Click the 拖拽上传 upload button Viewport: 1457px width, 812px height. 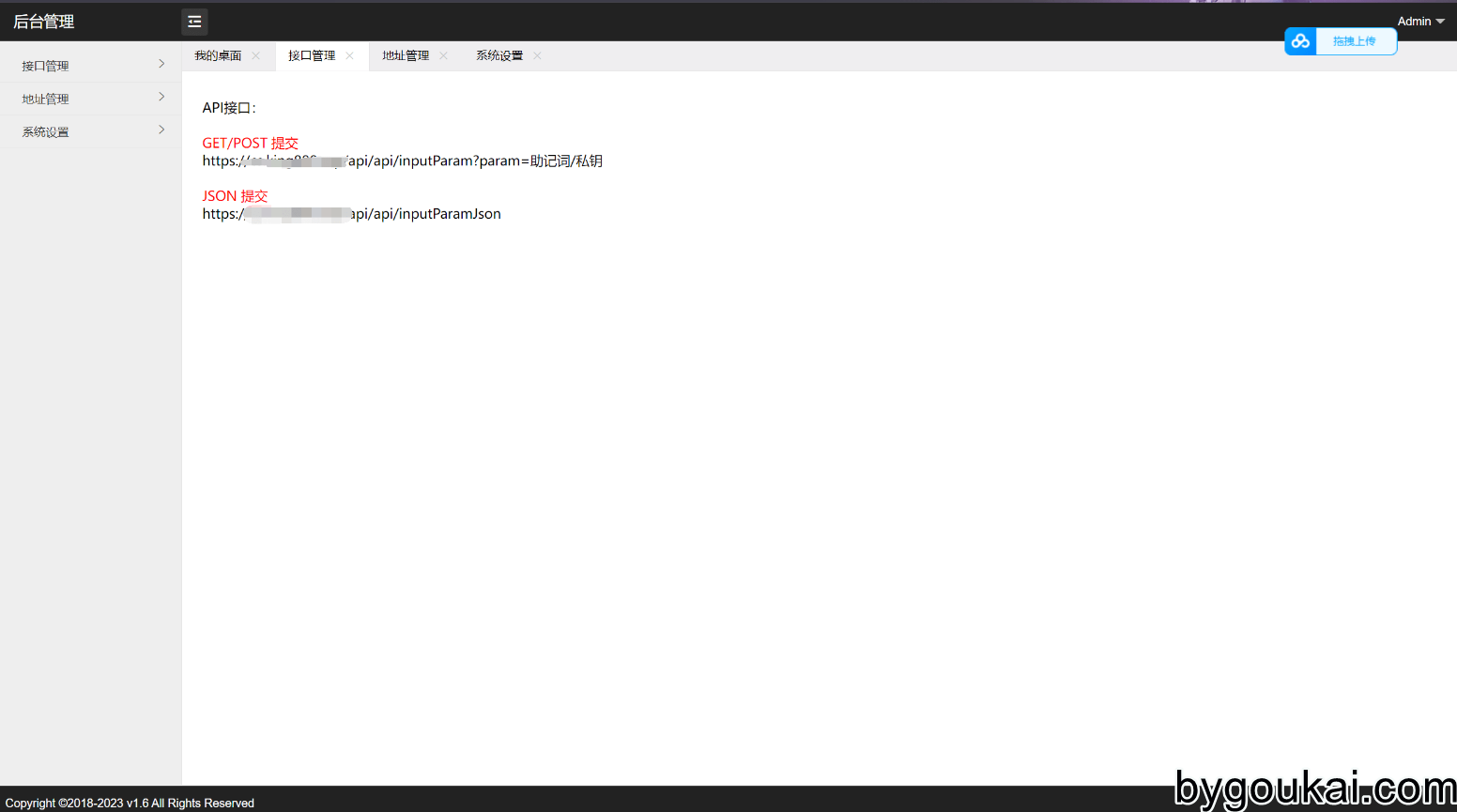1355,41
